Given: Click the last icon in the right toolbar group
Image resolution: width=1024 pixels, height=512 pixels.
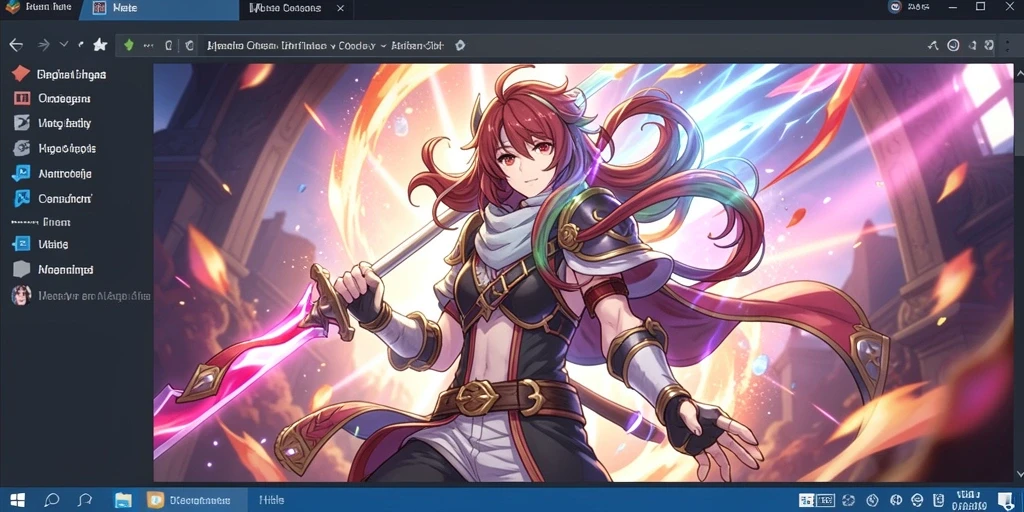Looking at the screenshot, I should click(990, 45).
